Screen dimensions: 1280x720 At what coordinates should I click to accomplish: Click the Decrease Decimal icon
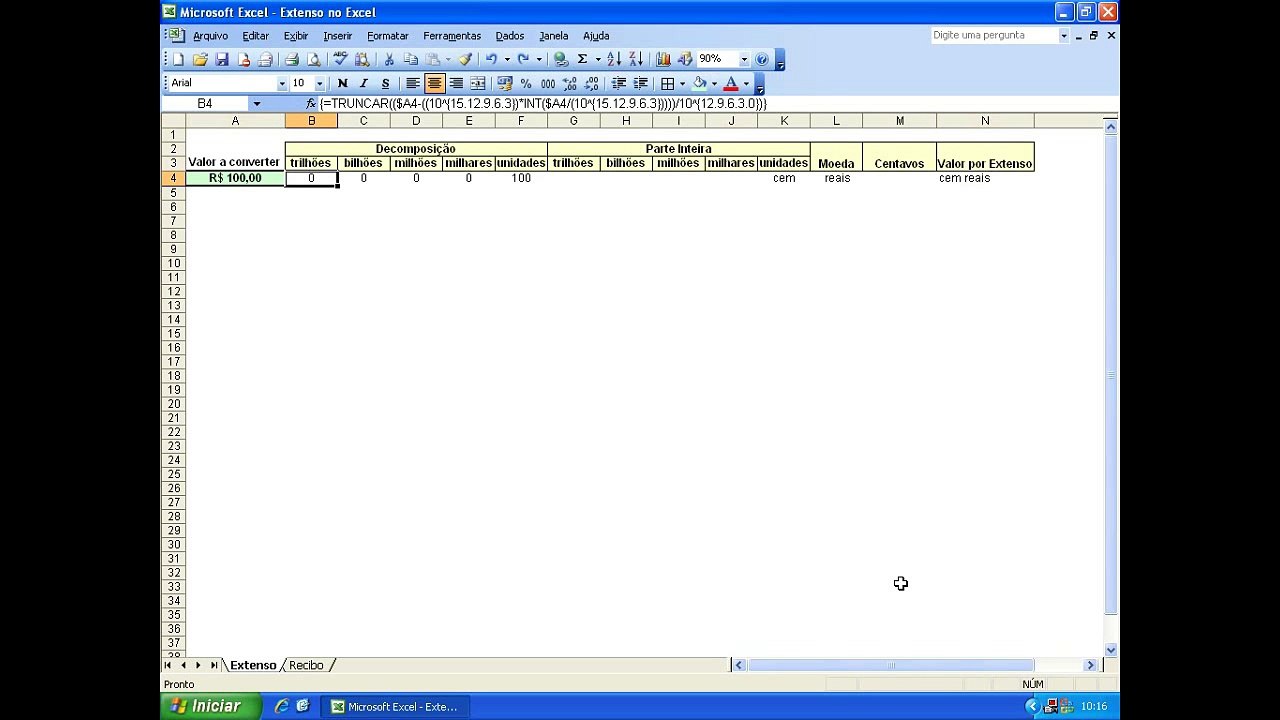pyautogui.click(x=591, y=83)
